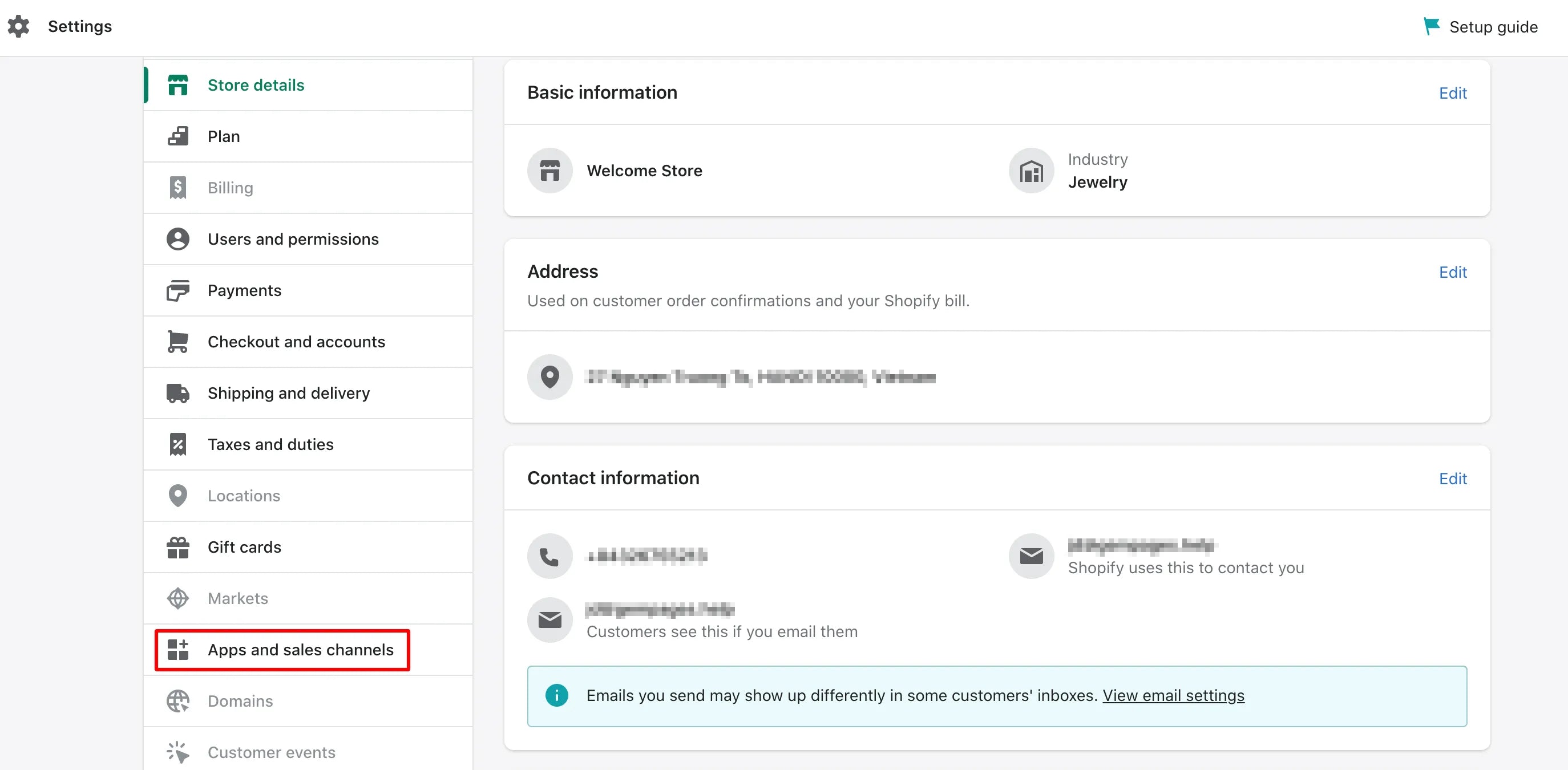Click the Jewelry industry value

pos(1097,183)
